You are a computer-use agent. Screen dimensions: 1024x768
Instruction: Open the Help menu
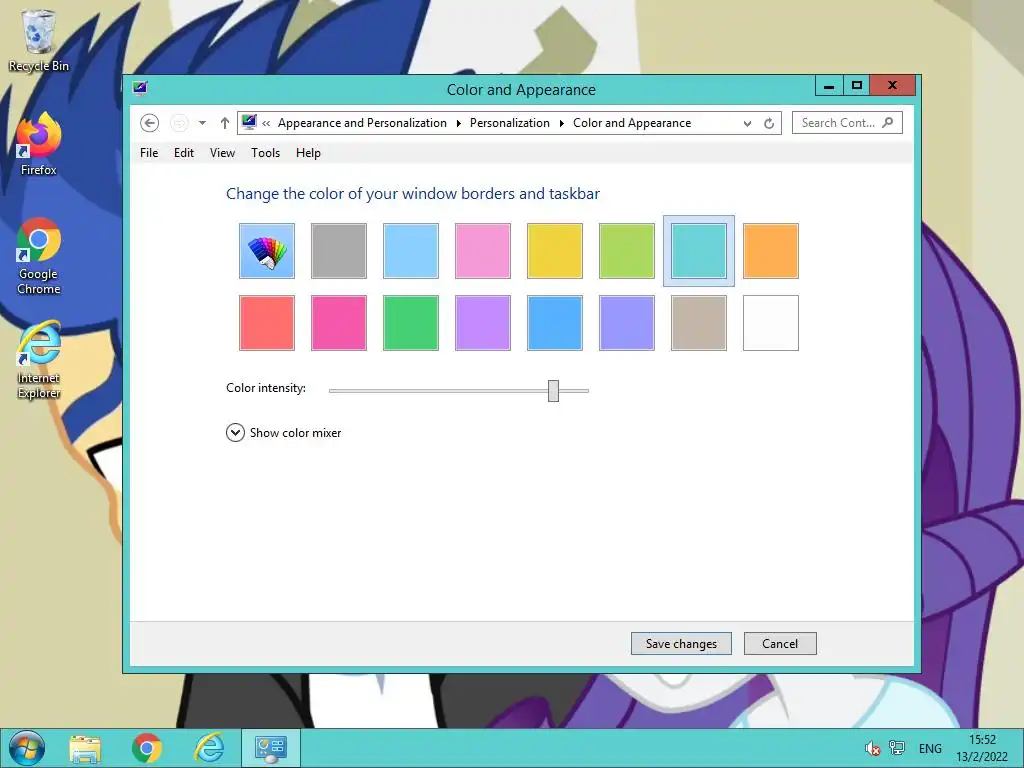(308, 153)
